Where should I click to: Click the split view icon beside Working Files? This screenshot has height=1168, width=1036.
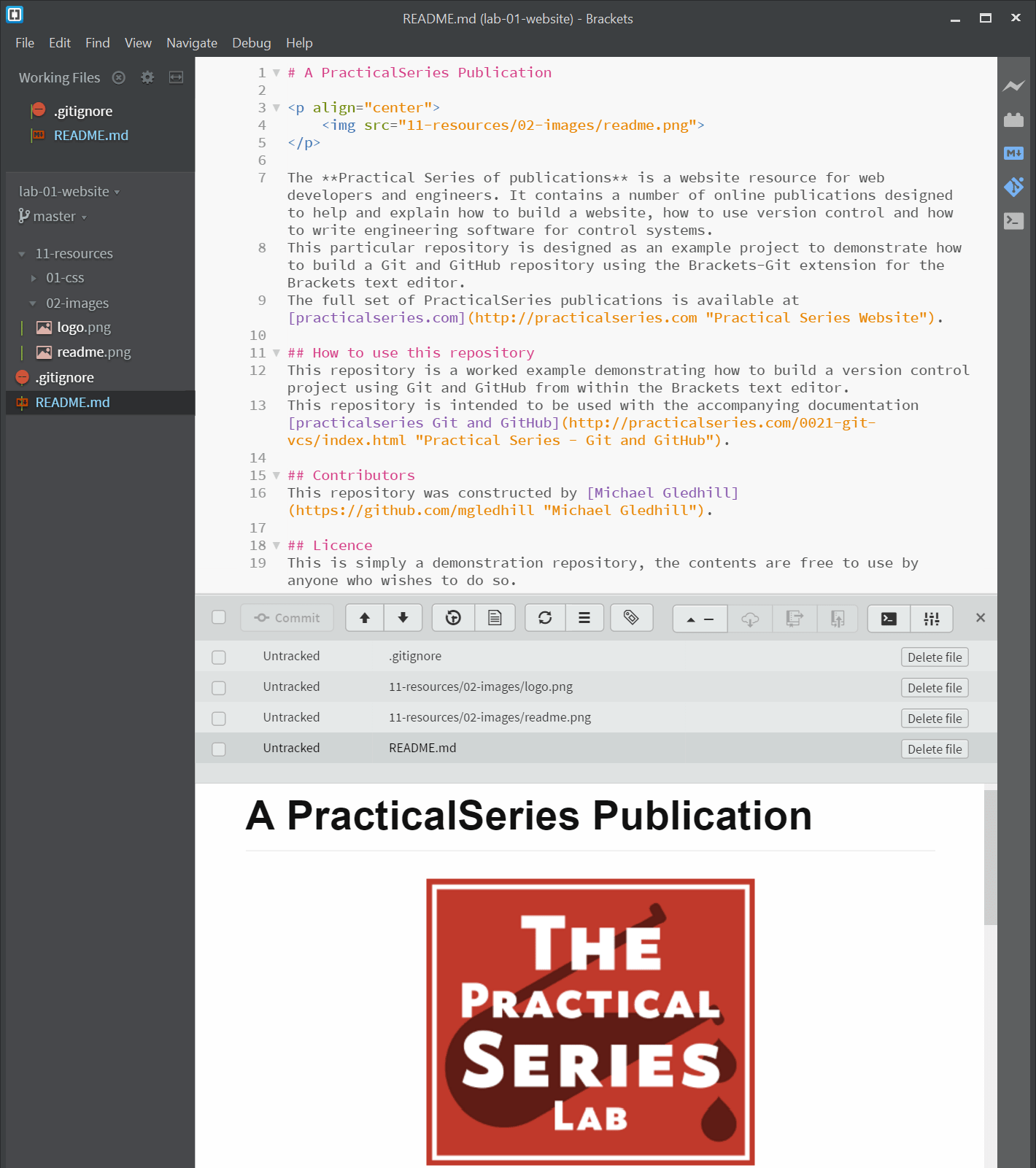pos(176,77)
